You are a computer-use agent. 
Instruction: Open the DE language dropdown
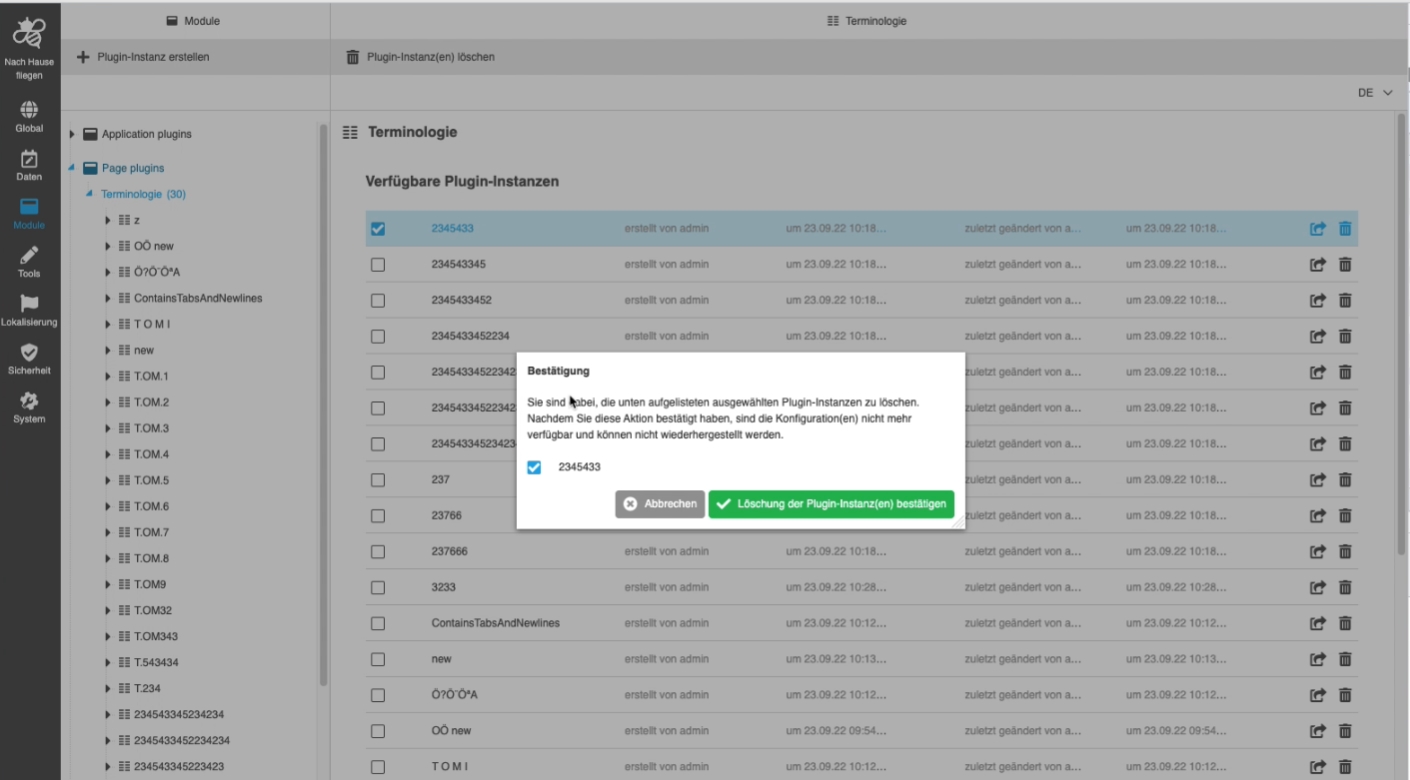click(x=1375, y=93)
